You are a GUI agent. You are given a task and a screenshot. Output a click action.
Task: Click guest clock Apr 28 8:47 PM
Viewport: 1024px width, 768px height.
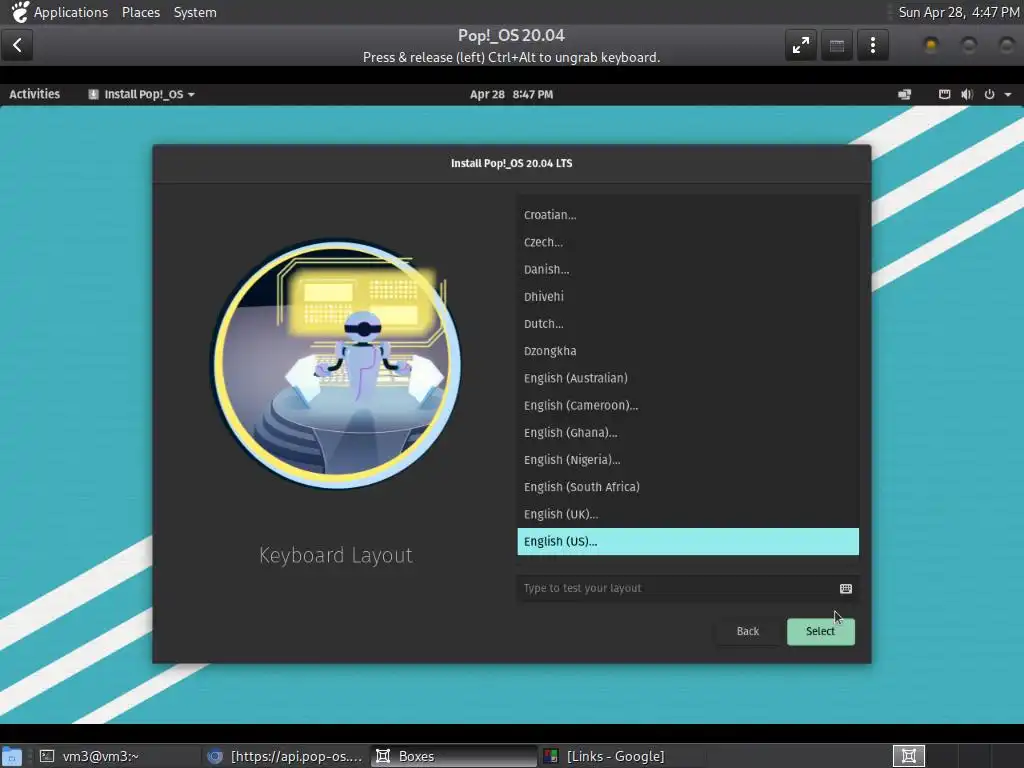(x=511, y=94)
